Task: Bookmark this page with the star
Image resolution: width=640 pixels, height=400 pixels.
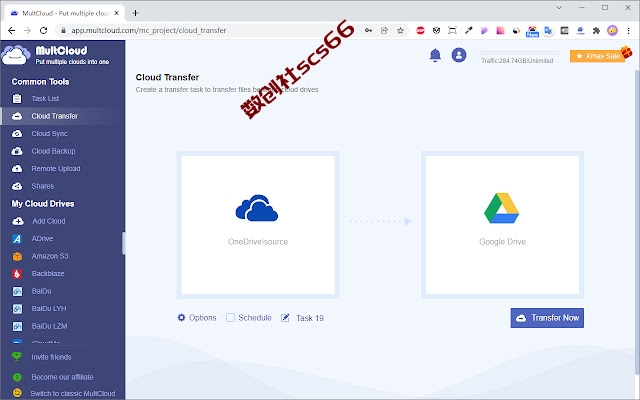Action: click(400, 31)
